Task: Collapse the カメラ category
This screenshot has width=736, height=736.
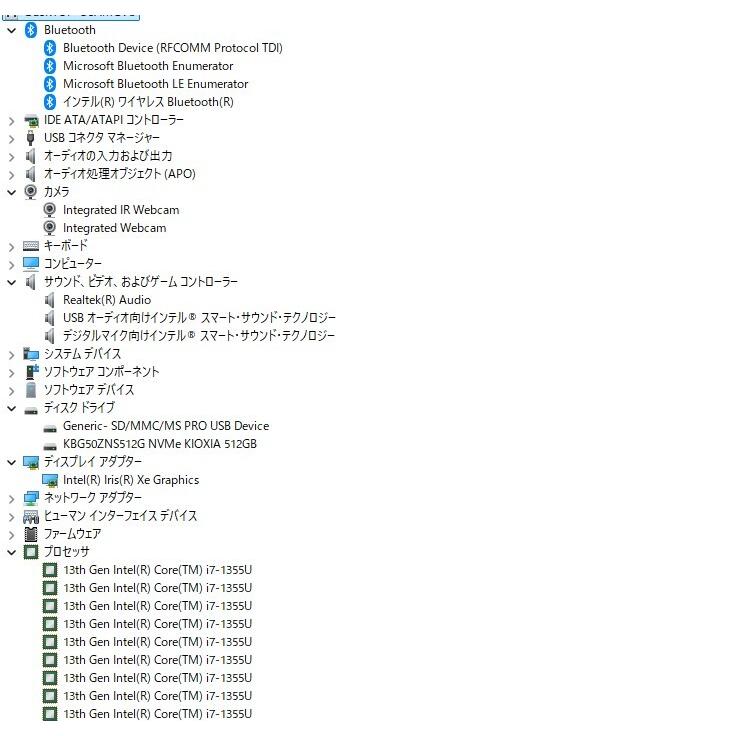Action: 12,192
